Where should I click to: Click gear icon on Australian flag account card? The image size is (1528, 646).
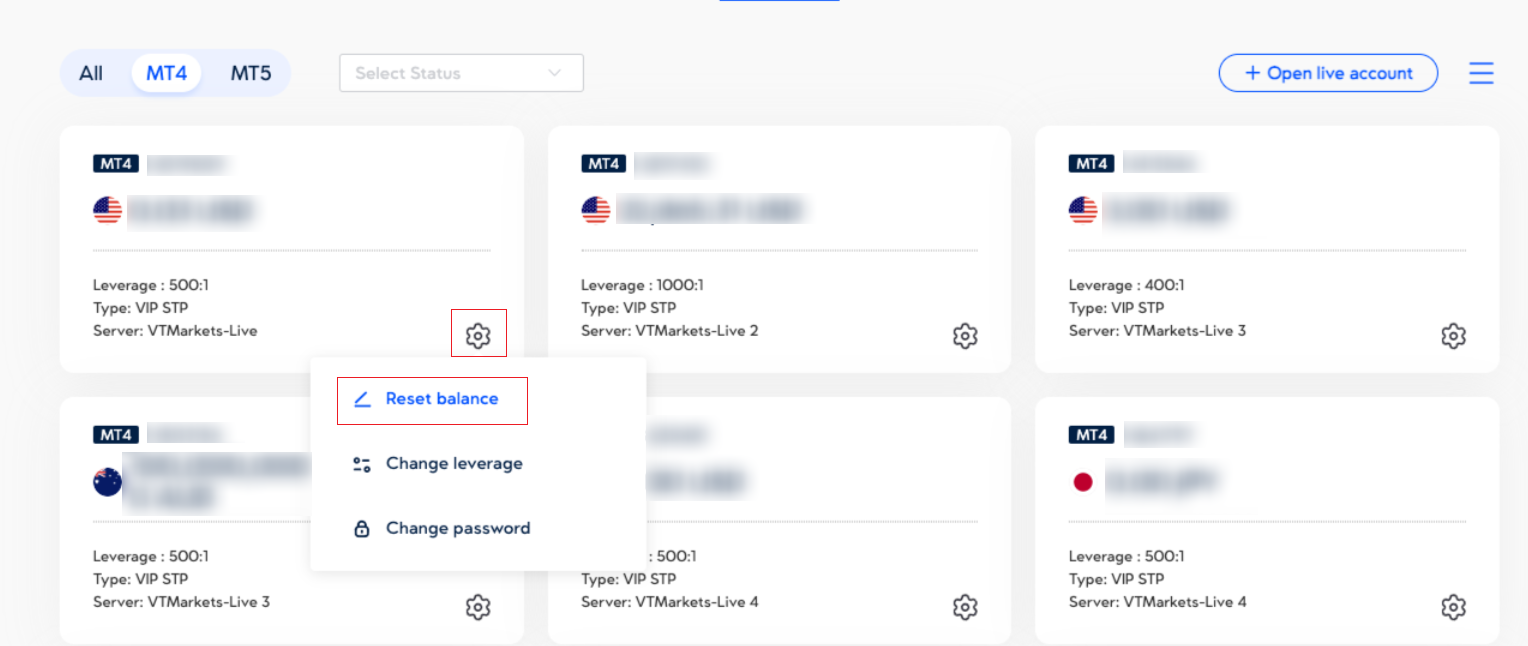coord(478,607)
